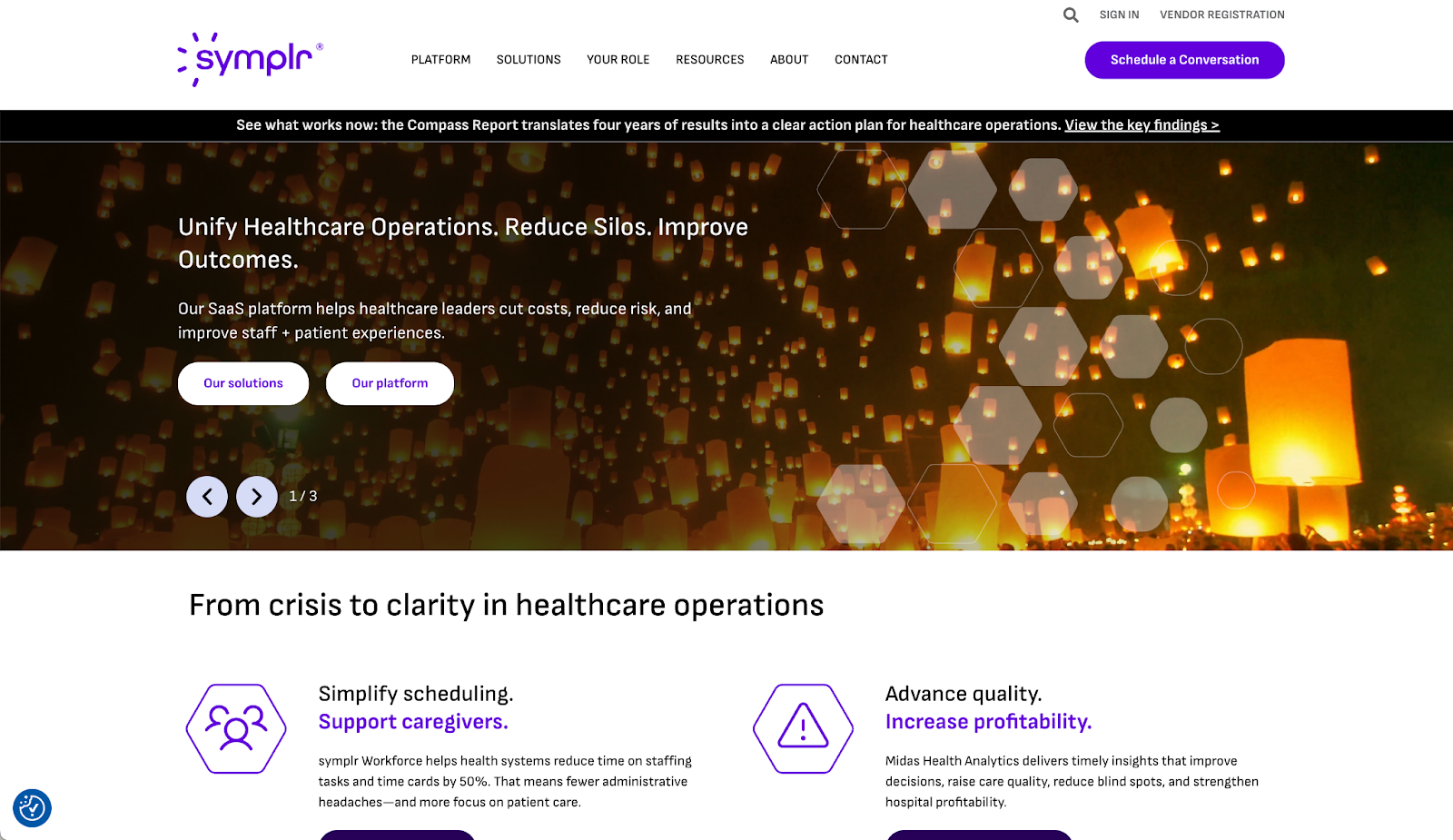Open the Platform menu
The image size is (1453, 840).
440,60
